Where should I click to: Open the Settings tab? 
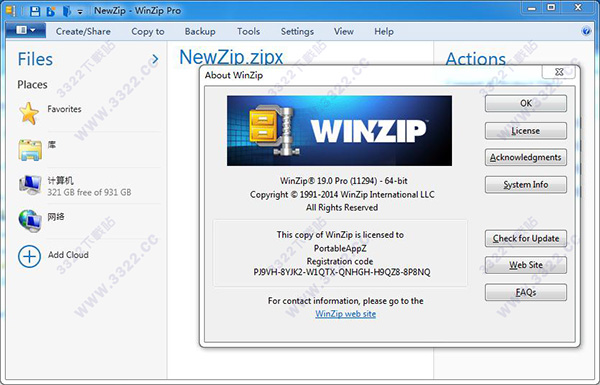pos(297,31)
